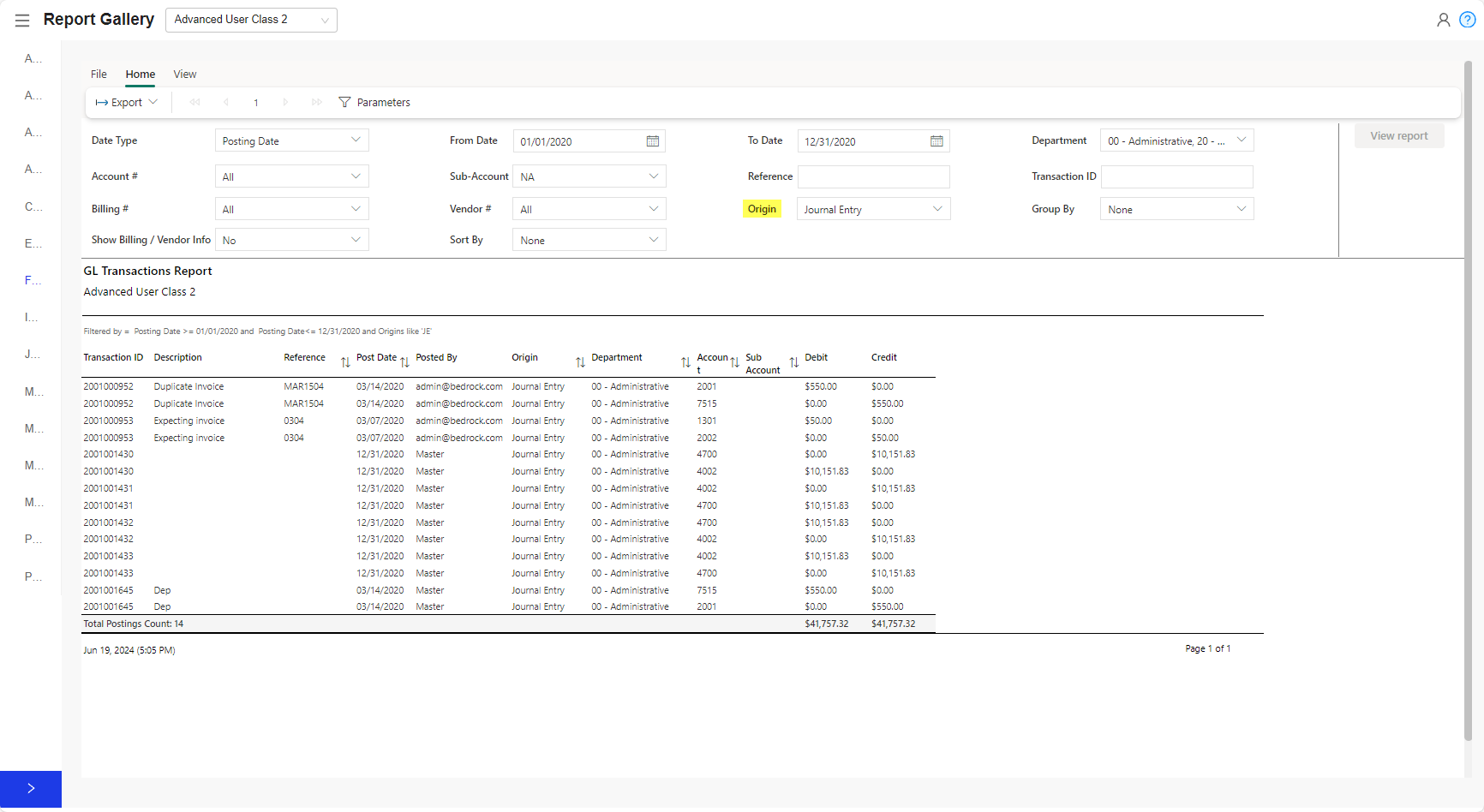Viewport: 1484px width, 812px height.
Task: Click Total Postings Count: 14 text
Action: click(134, 624)
